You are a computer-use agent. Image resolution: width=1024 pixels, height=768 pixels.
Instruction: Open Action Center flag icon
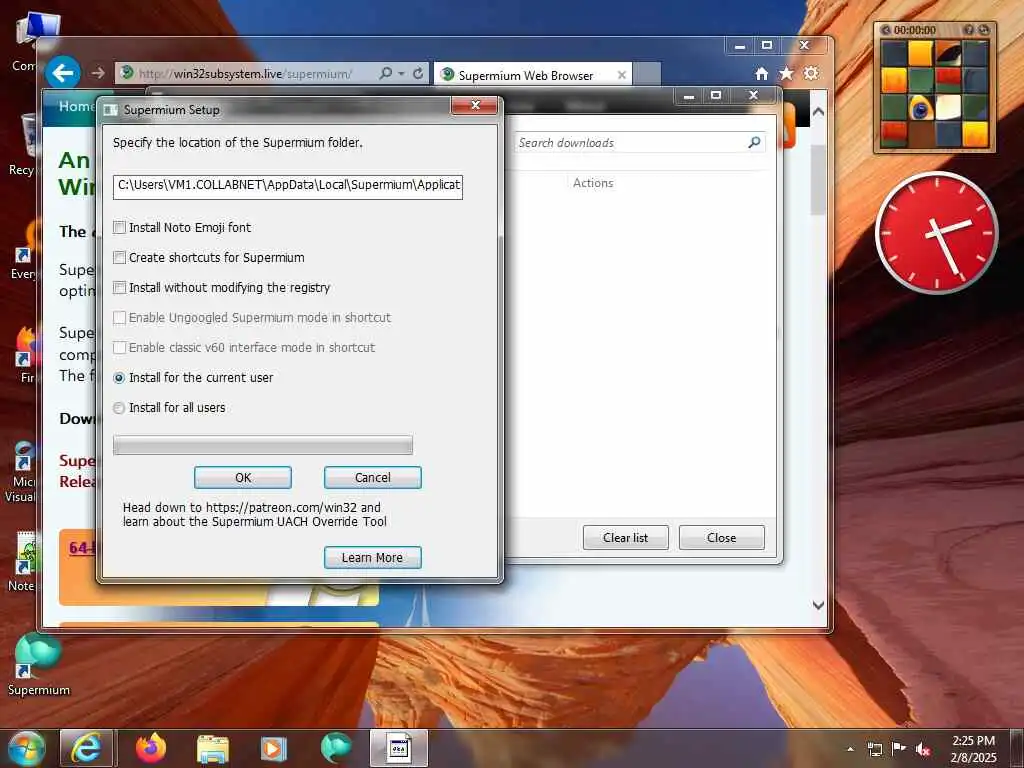[x=899, y=748]
